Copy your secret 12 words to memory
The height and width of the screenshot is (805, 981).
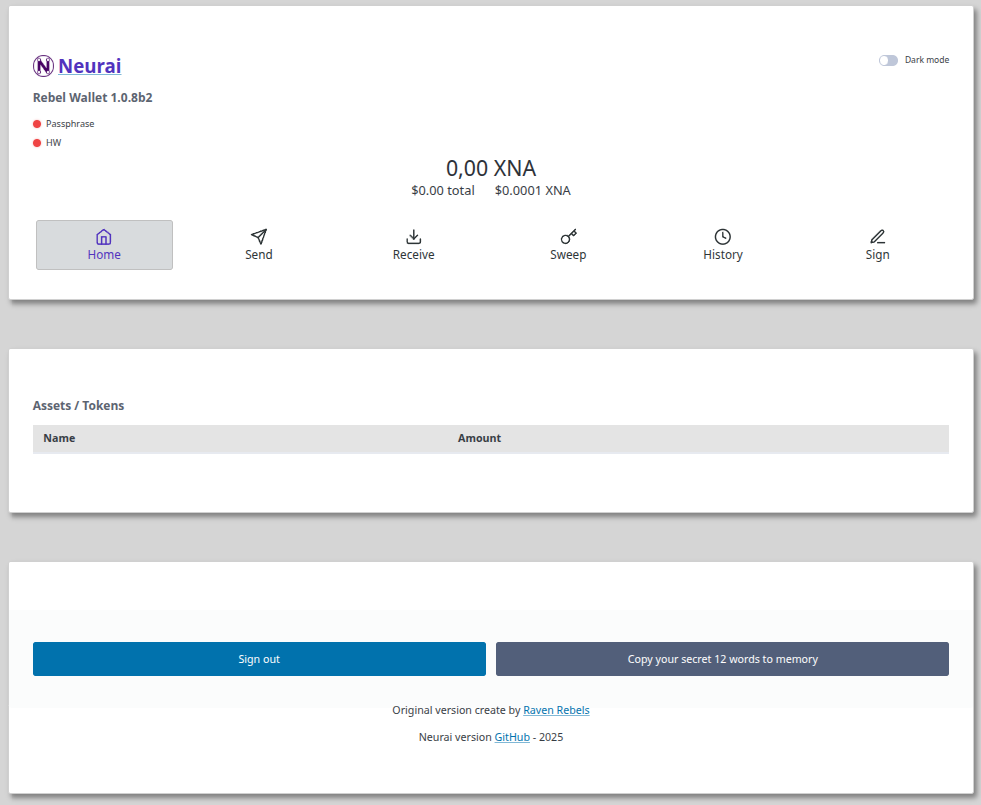click(x=722, y=659)
